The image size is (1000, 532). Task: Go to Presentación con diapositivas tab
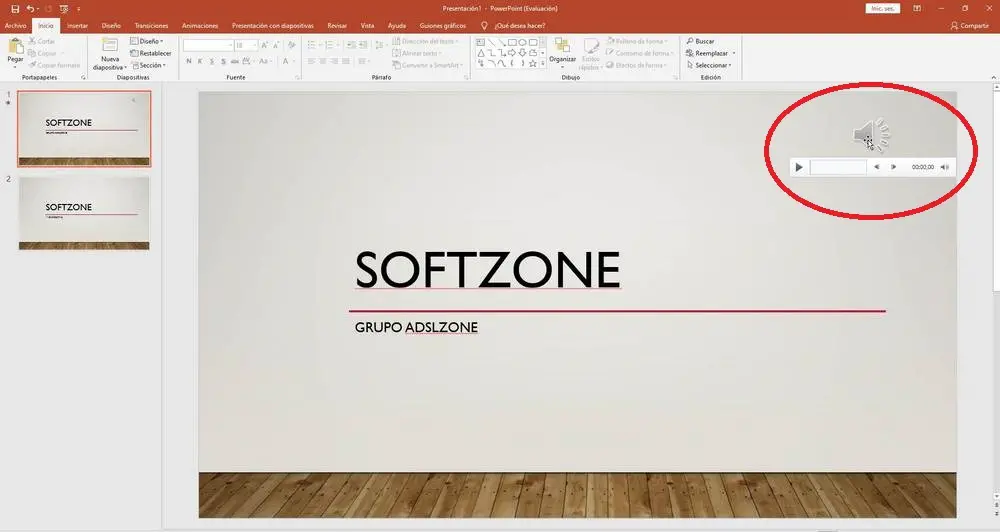tap(272, 26)
